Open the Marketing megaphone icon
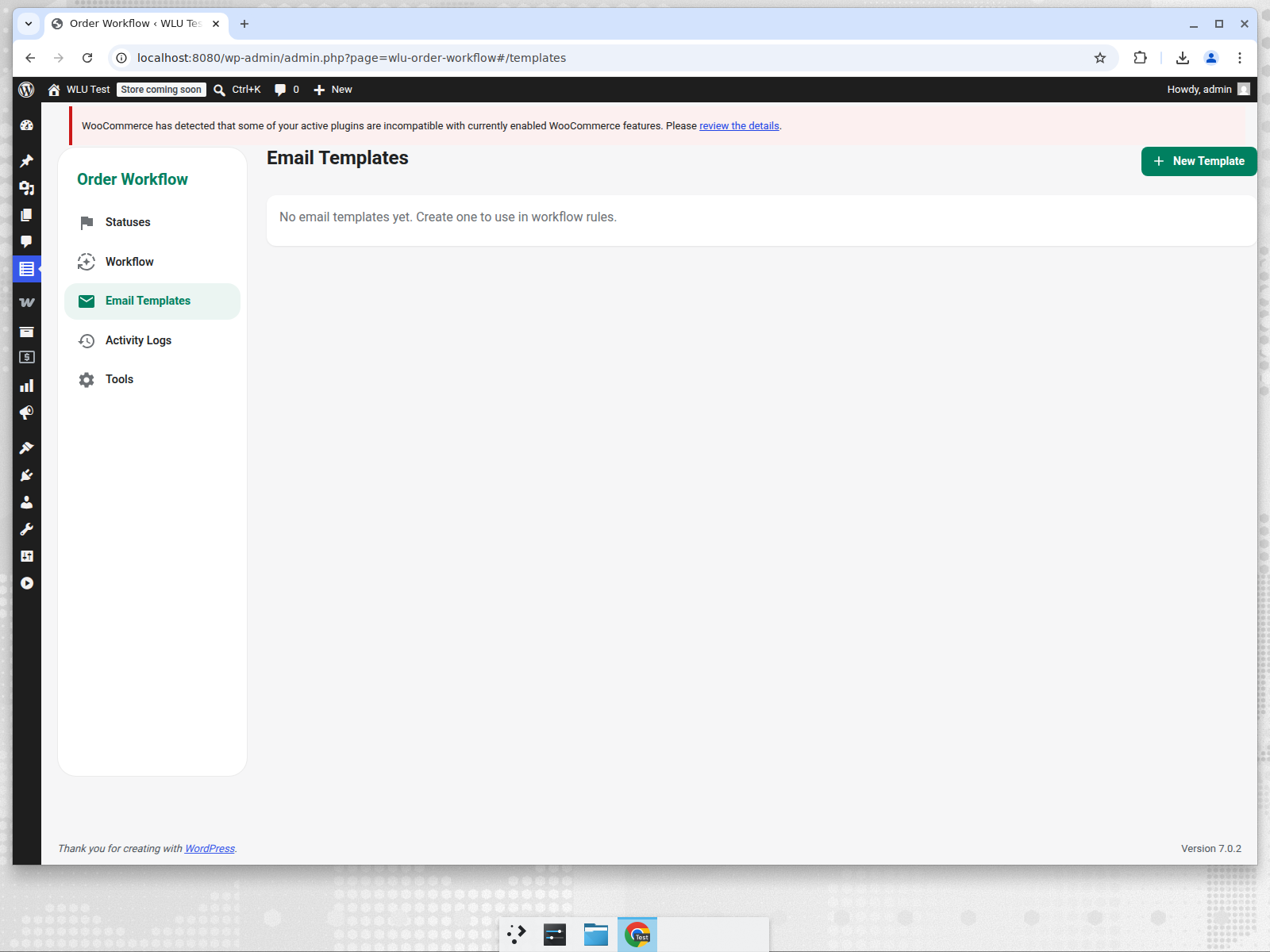The height and width of the screenshot is (952, 1270). click(26, 413)
